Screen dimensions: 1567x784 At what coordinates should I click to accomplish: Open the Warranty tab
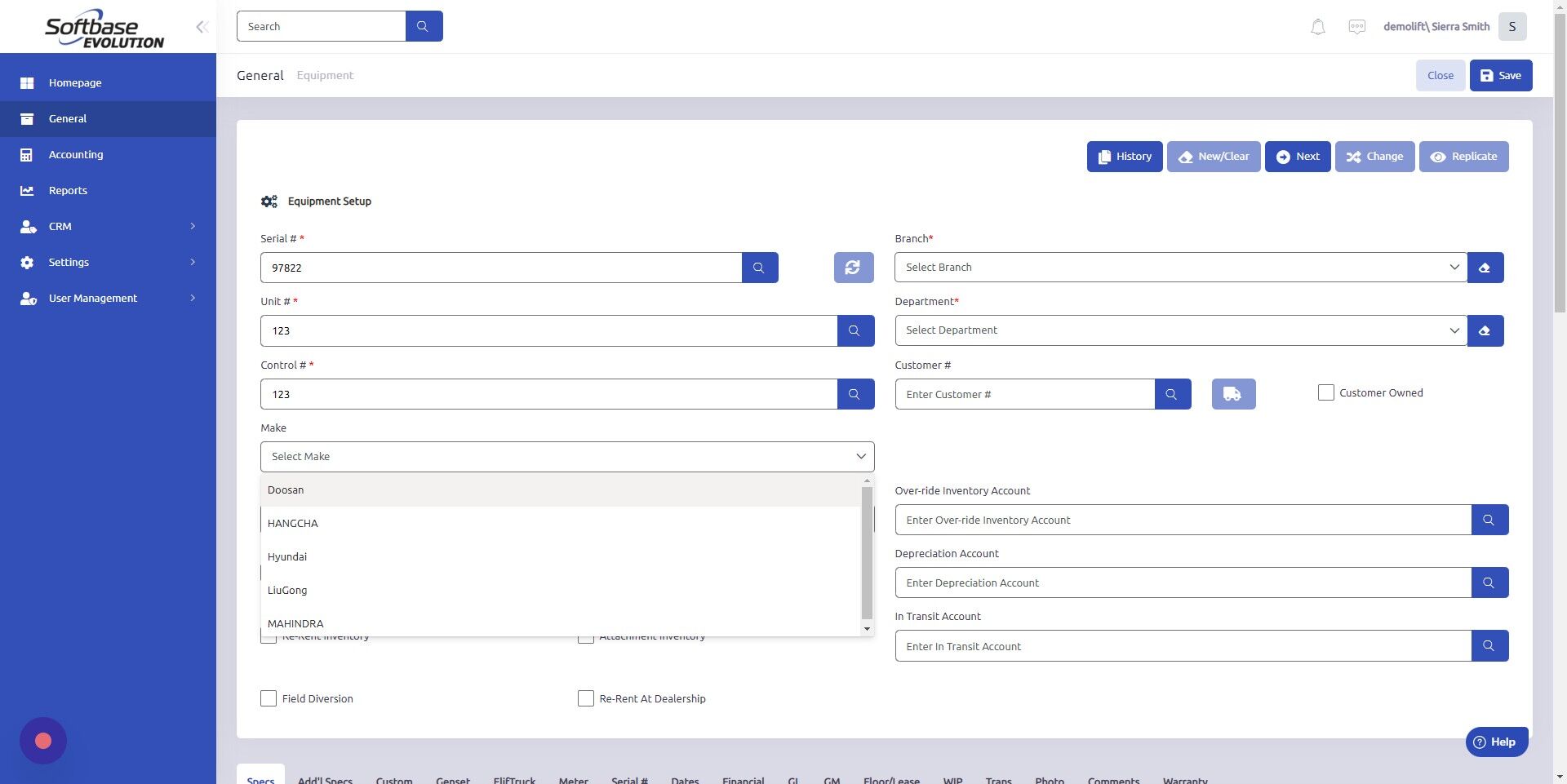(x=1185, y=780)
